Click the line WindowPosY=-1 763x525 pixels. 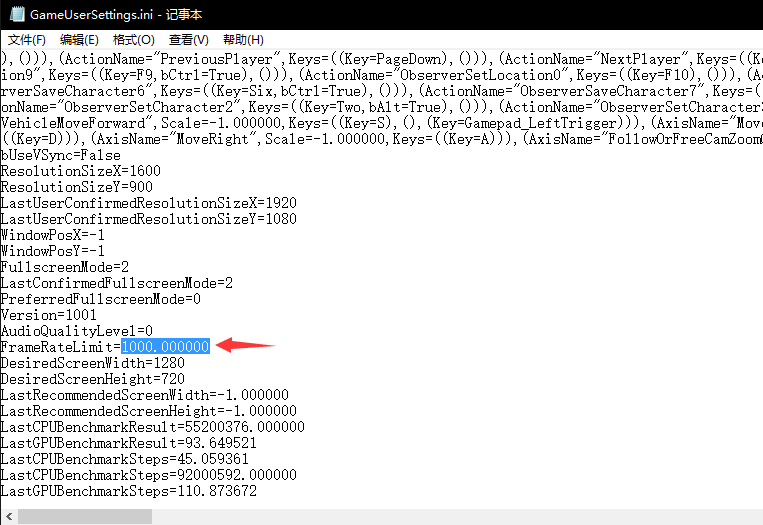click(52, 251)
